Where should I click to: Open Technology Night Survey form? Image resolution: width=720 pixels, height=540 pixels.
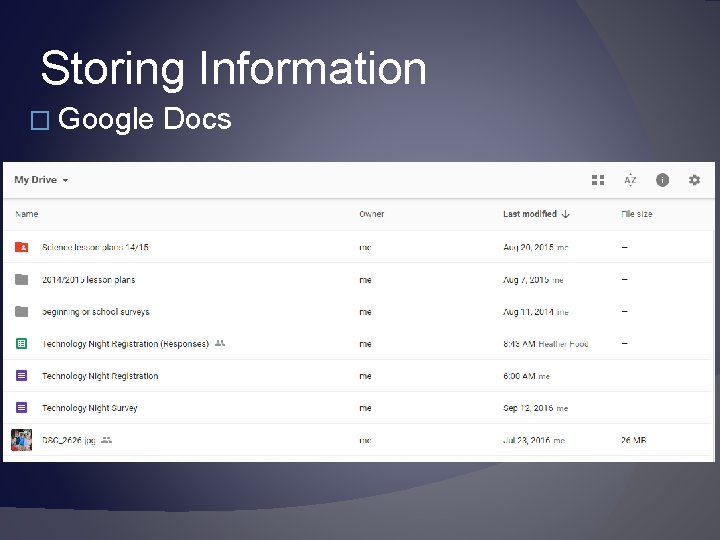(90, 408)
